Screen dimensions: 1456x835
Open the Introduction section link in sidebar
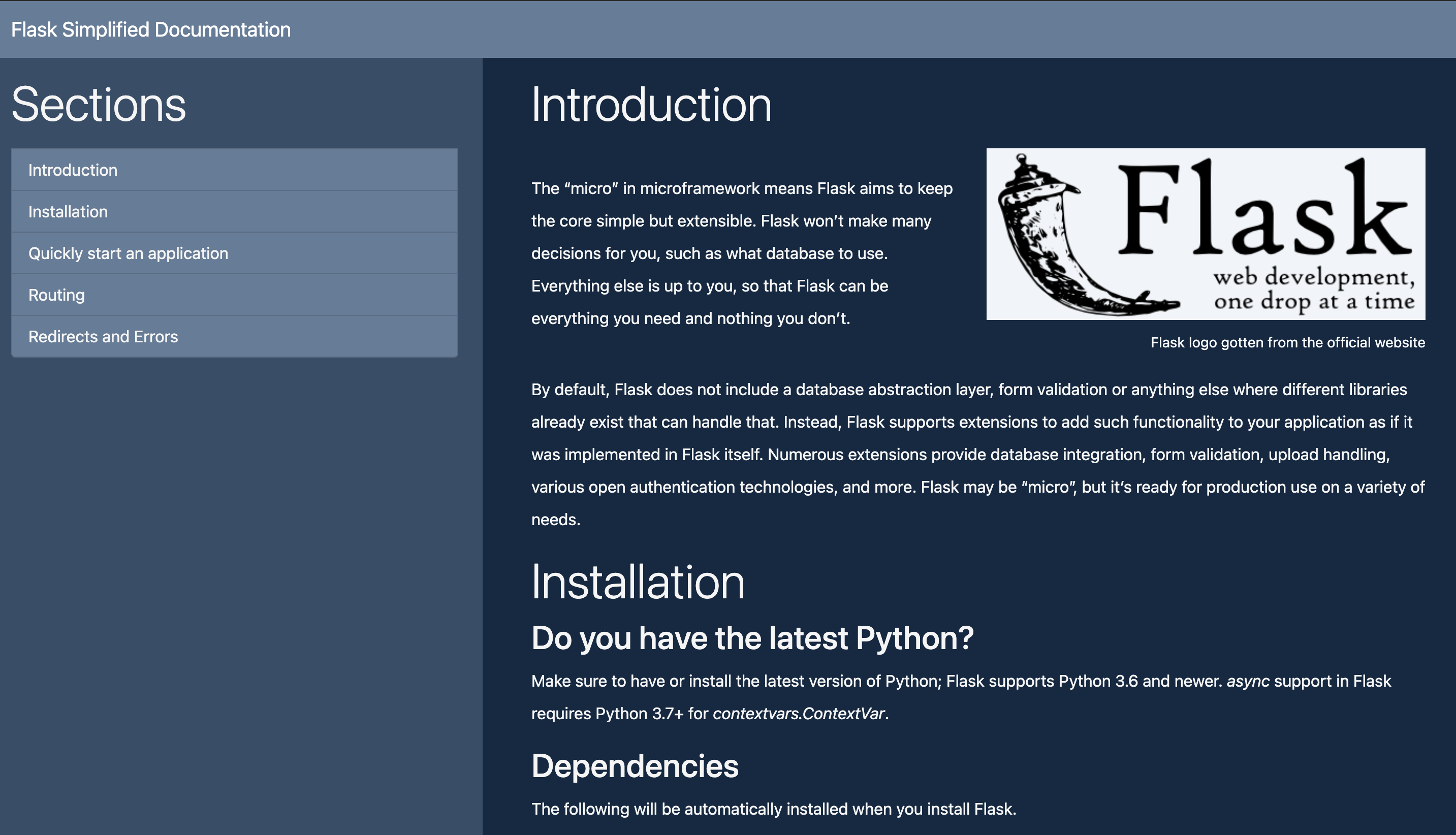pyautogui.click(x=235, y=170)
